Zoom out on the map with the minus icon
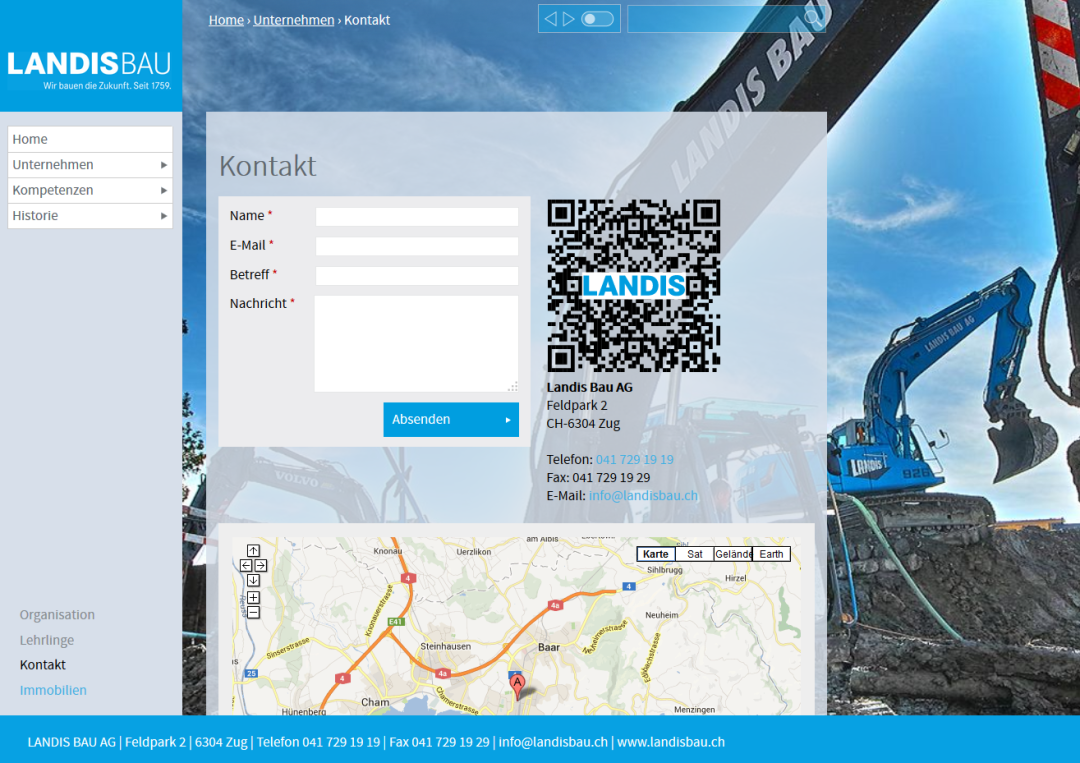1080x763 pixels. tap(253, 611)
